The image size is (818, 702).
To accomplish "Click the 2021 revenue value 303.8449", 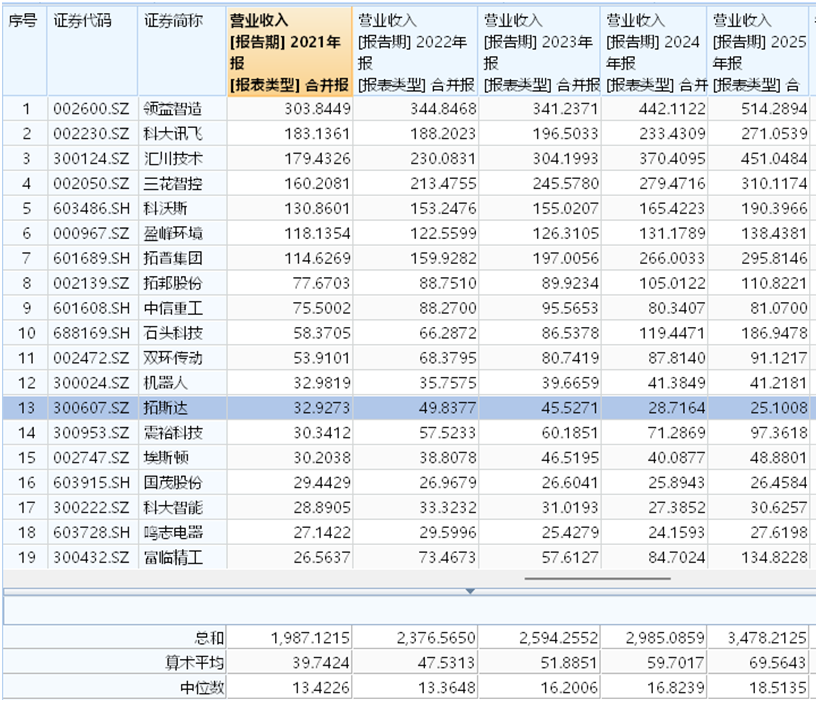I will click(x=317, y=109).
